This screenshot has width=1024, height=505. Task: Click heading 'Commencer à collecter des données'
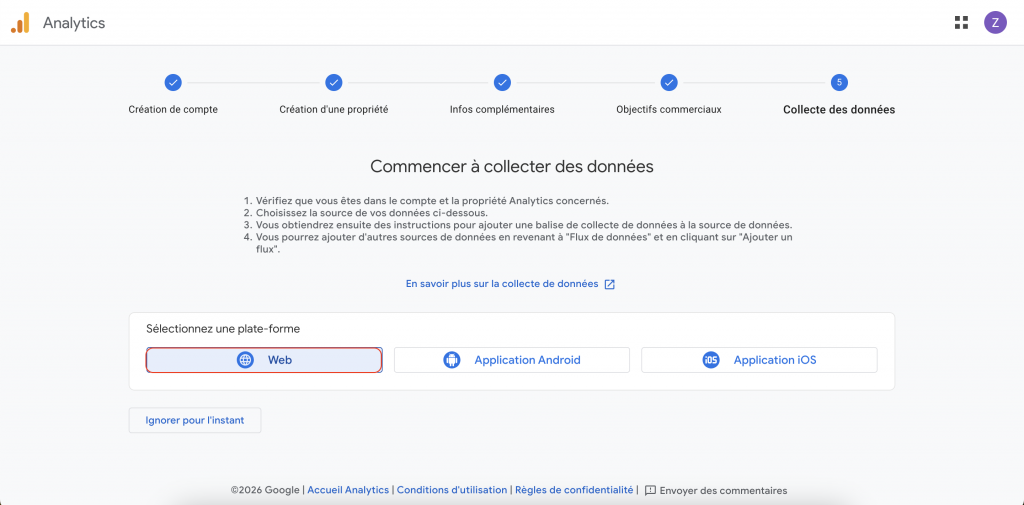point(512,167)
